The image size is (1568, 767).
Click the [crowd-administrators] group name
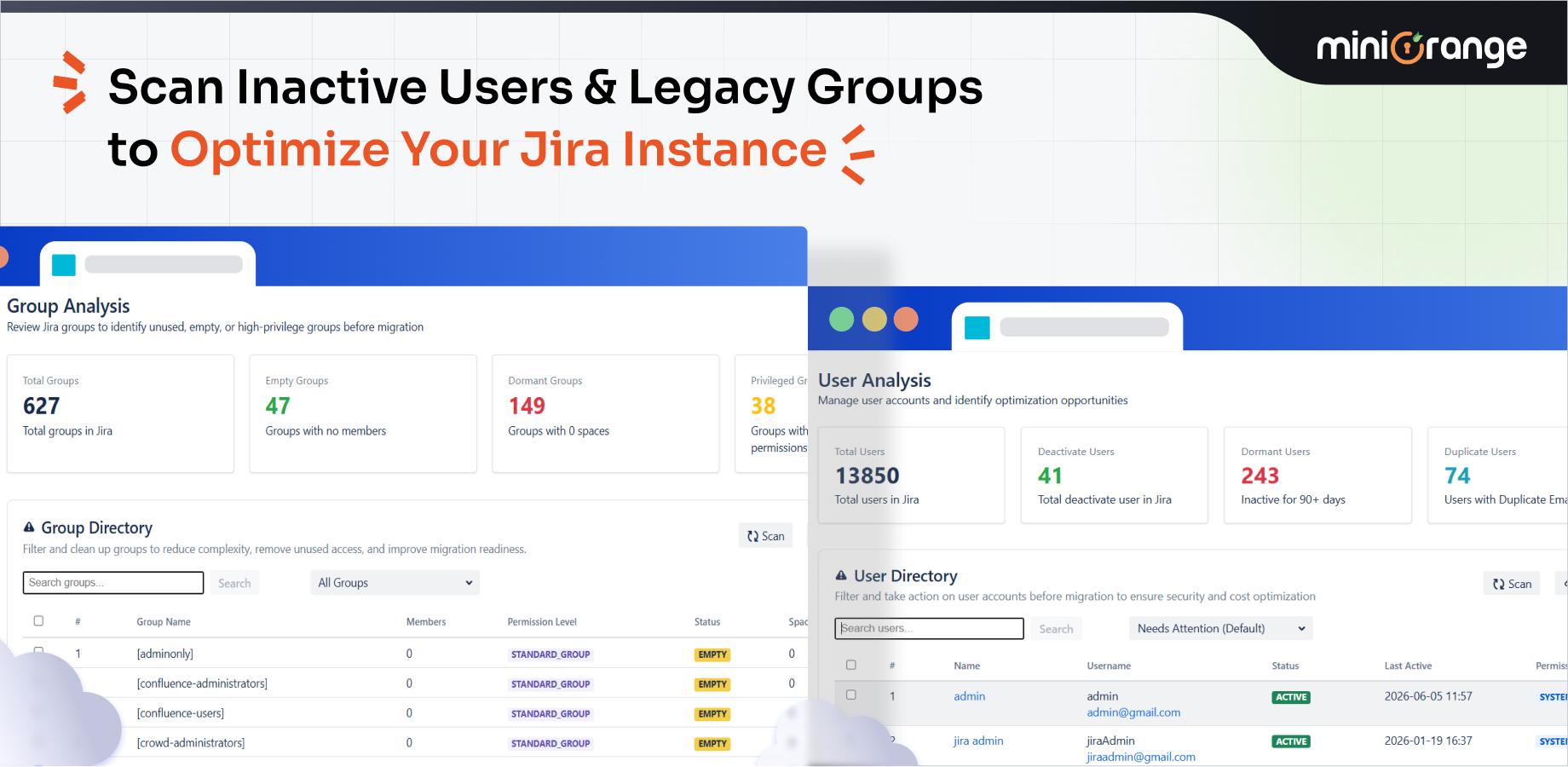point(191,743)
